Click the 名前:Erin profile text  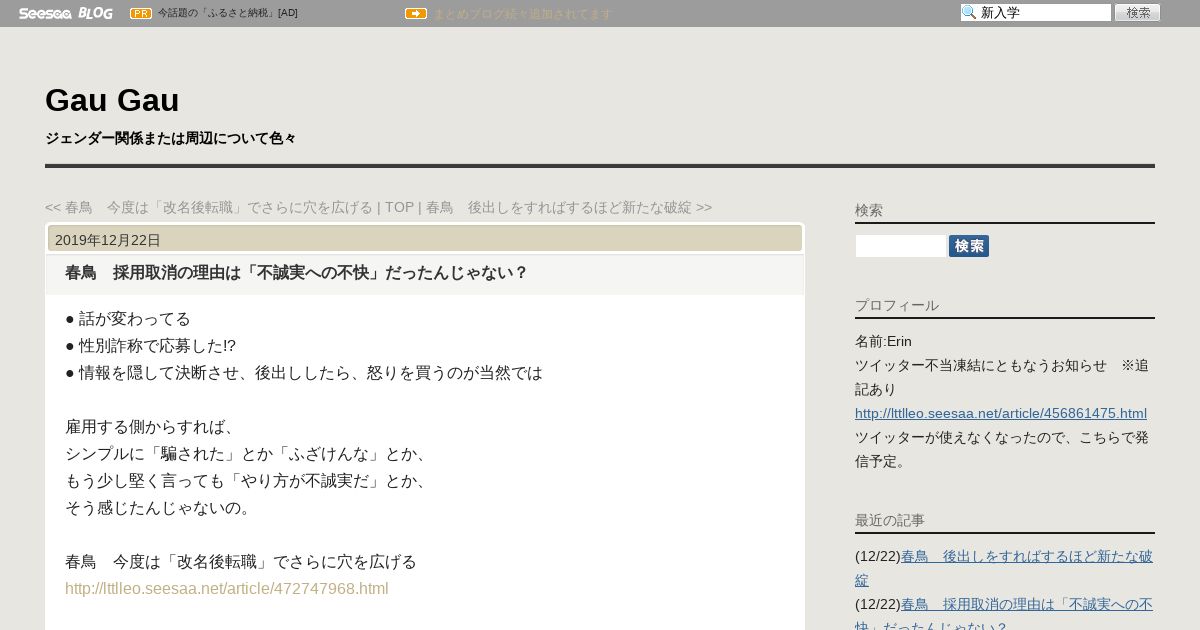pos(883,341)
